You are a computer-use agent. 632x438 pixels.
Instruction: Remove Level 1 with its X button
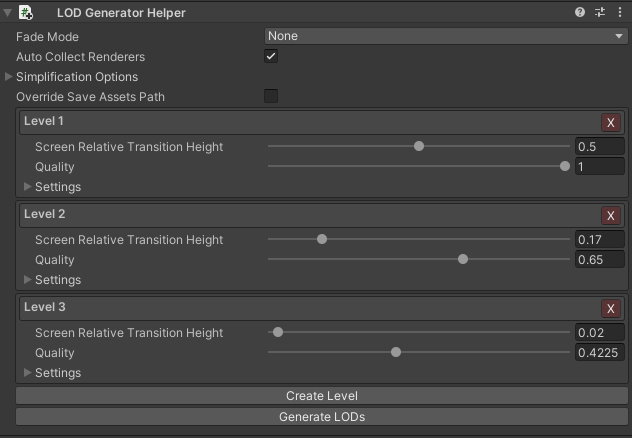[611, 123]
